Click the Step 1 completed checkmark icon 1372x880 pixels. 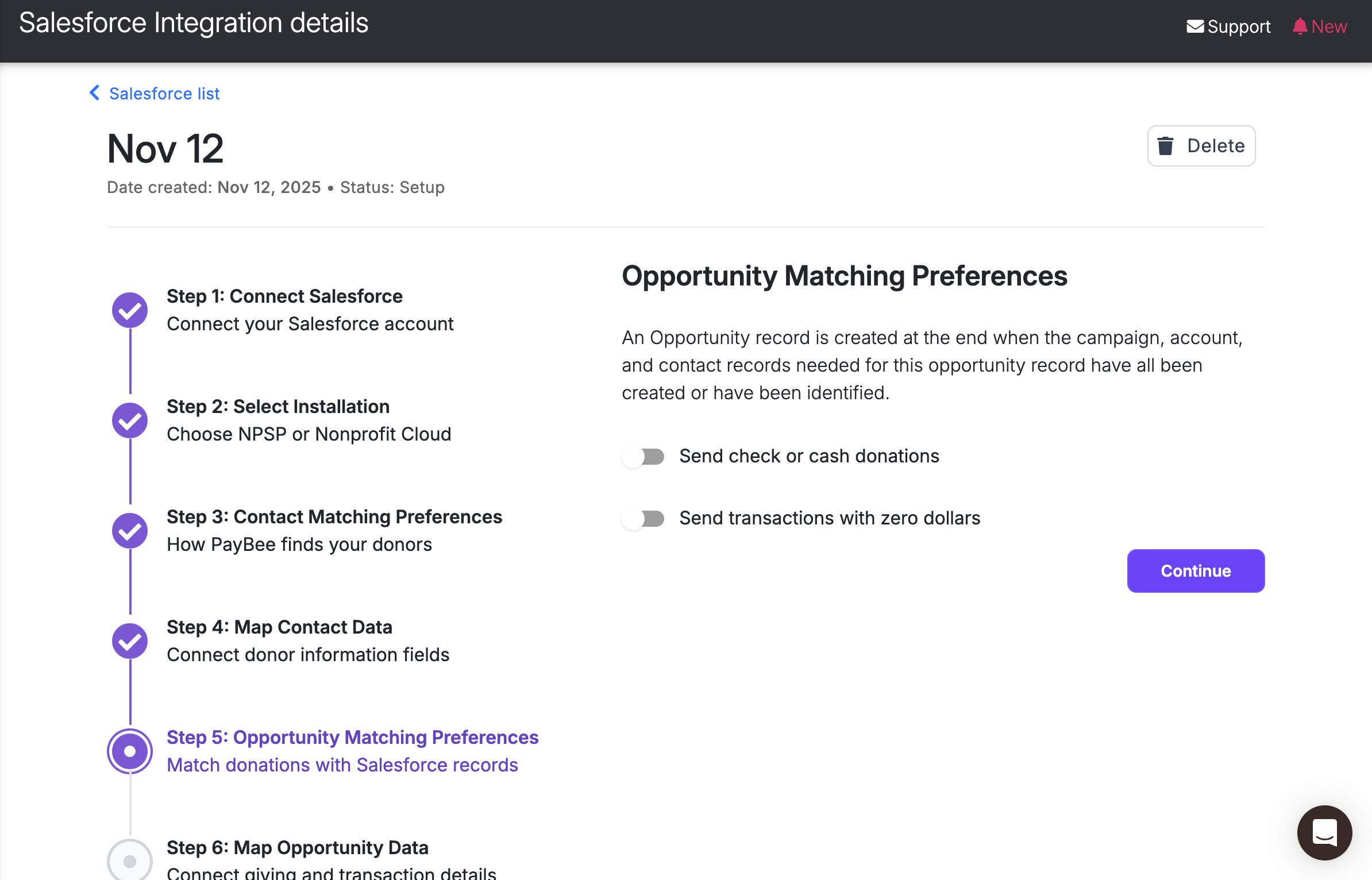tap(130, 310)
